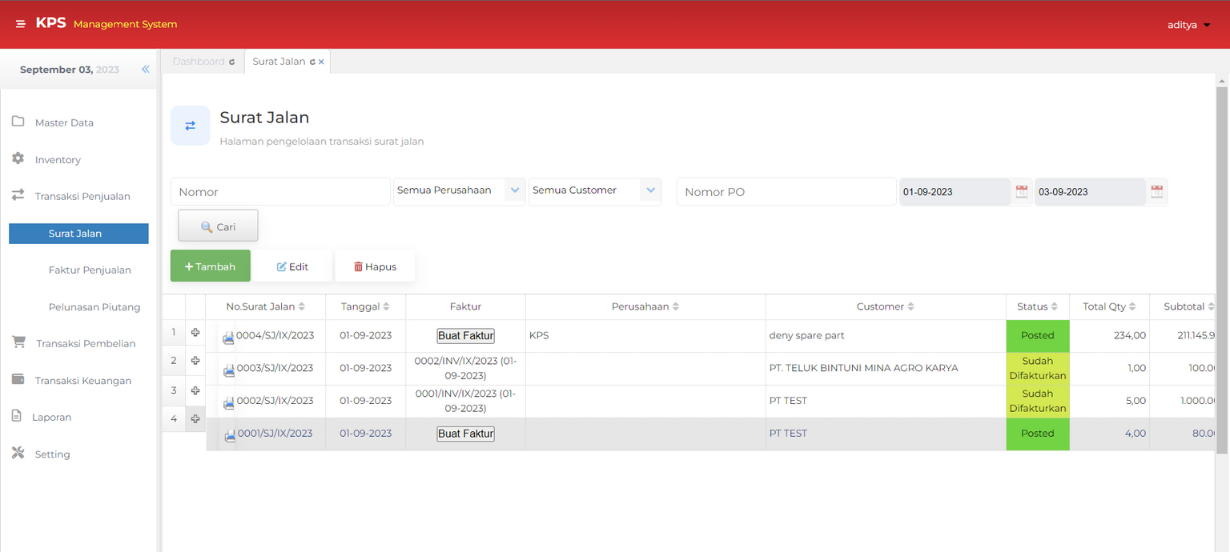Open calendar picker for start date 01-09-2023
This screenshot has width=1230, height=552.
[x=1021, y=191]
